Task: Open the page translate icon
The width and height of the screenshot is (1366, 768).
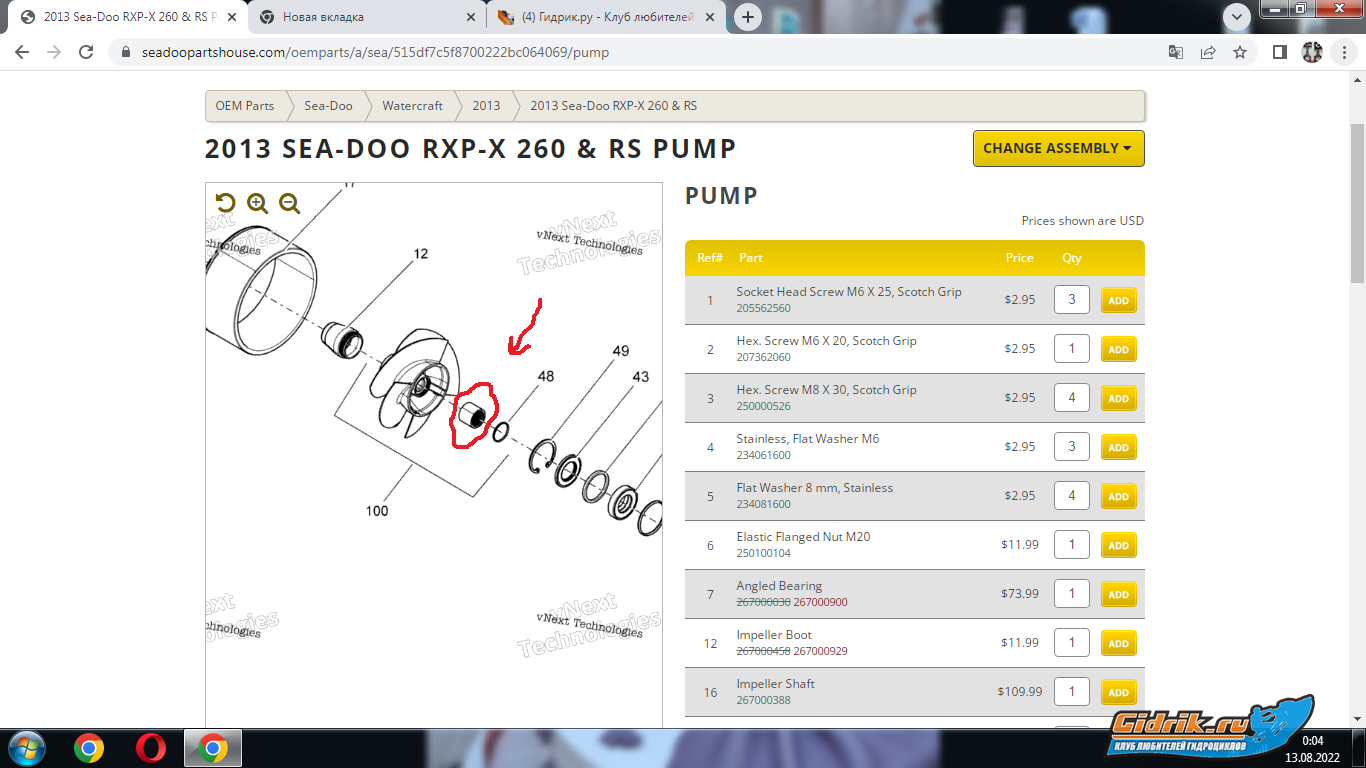Action: (x=1176, y=52)
